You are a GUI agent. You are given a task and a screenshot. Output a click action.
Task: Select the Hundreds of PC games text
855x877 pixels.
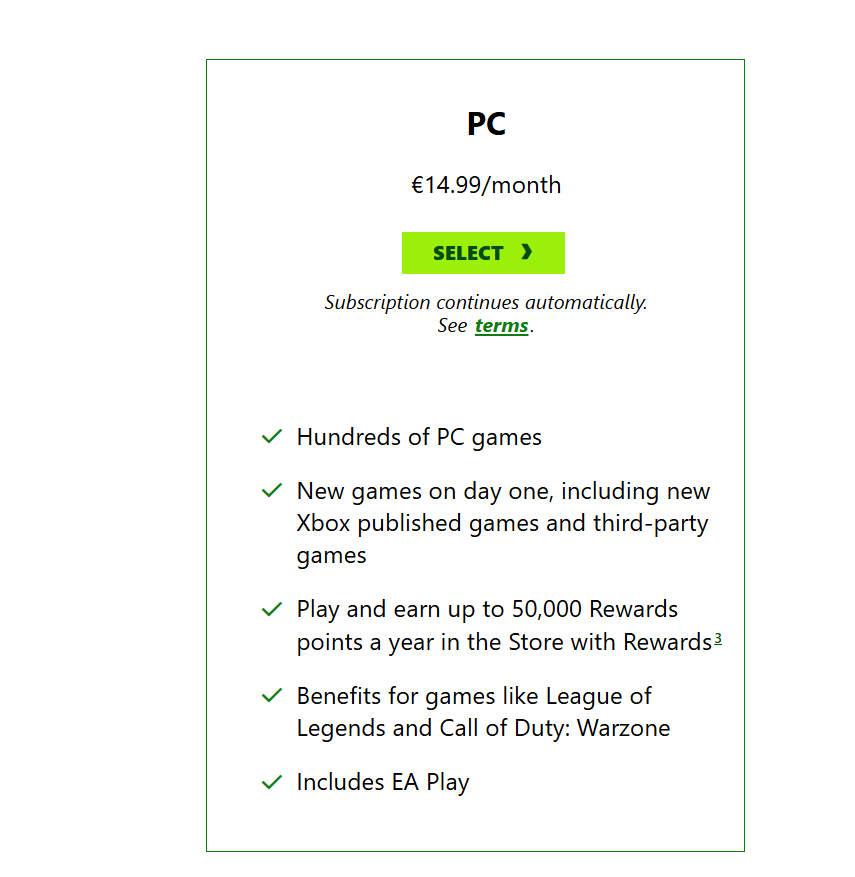pyautogui.click(x=419, y=437)
